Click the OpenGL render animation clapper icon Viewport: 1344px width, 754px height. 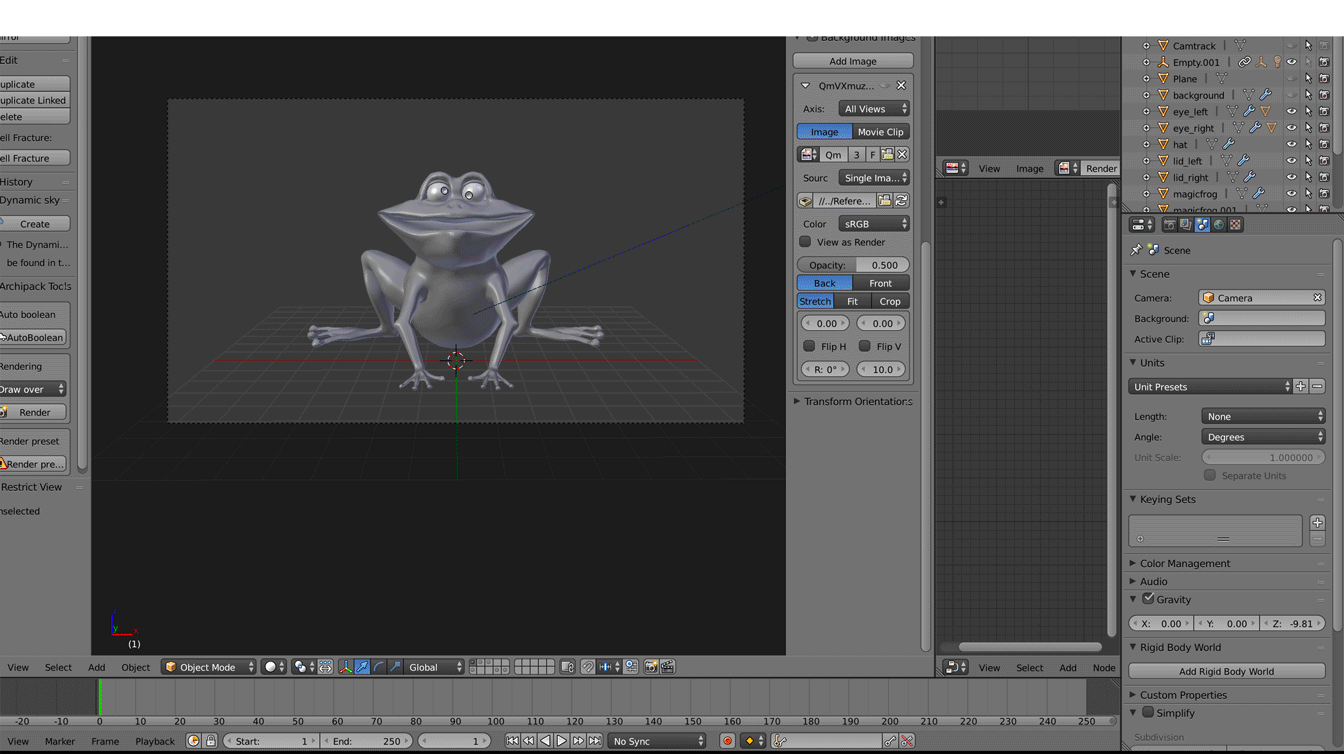[x=668, y=667]
